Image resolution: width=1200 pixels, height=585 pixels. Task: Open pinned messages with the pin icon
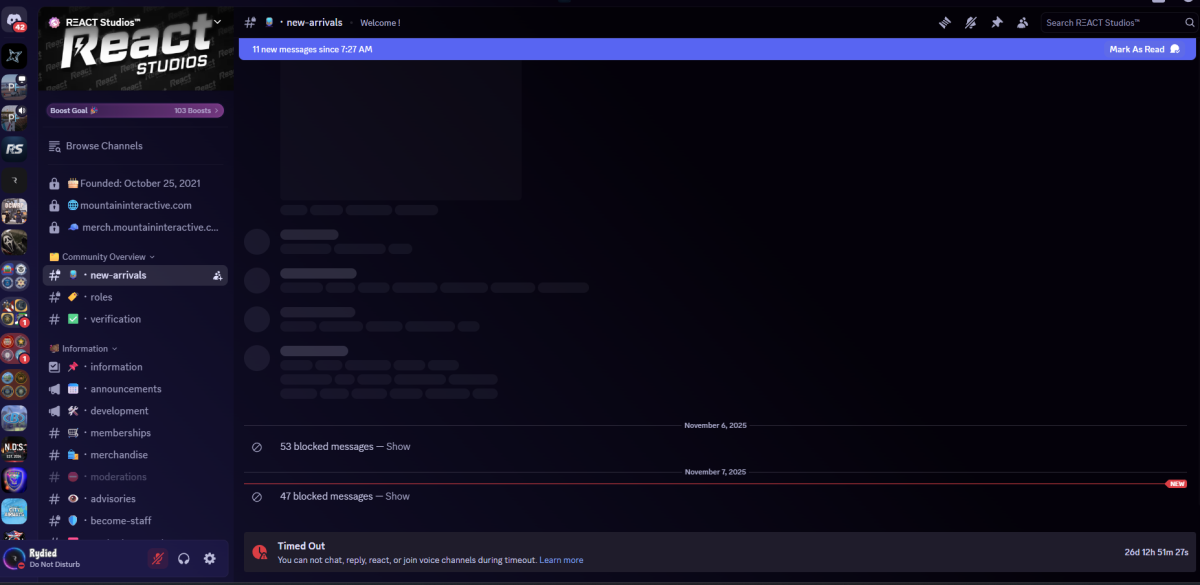pos(996,22)
